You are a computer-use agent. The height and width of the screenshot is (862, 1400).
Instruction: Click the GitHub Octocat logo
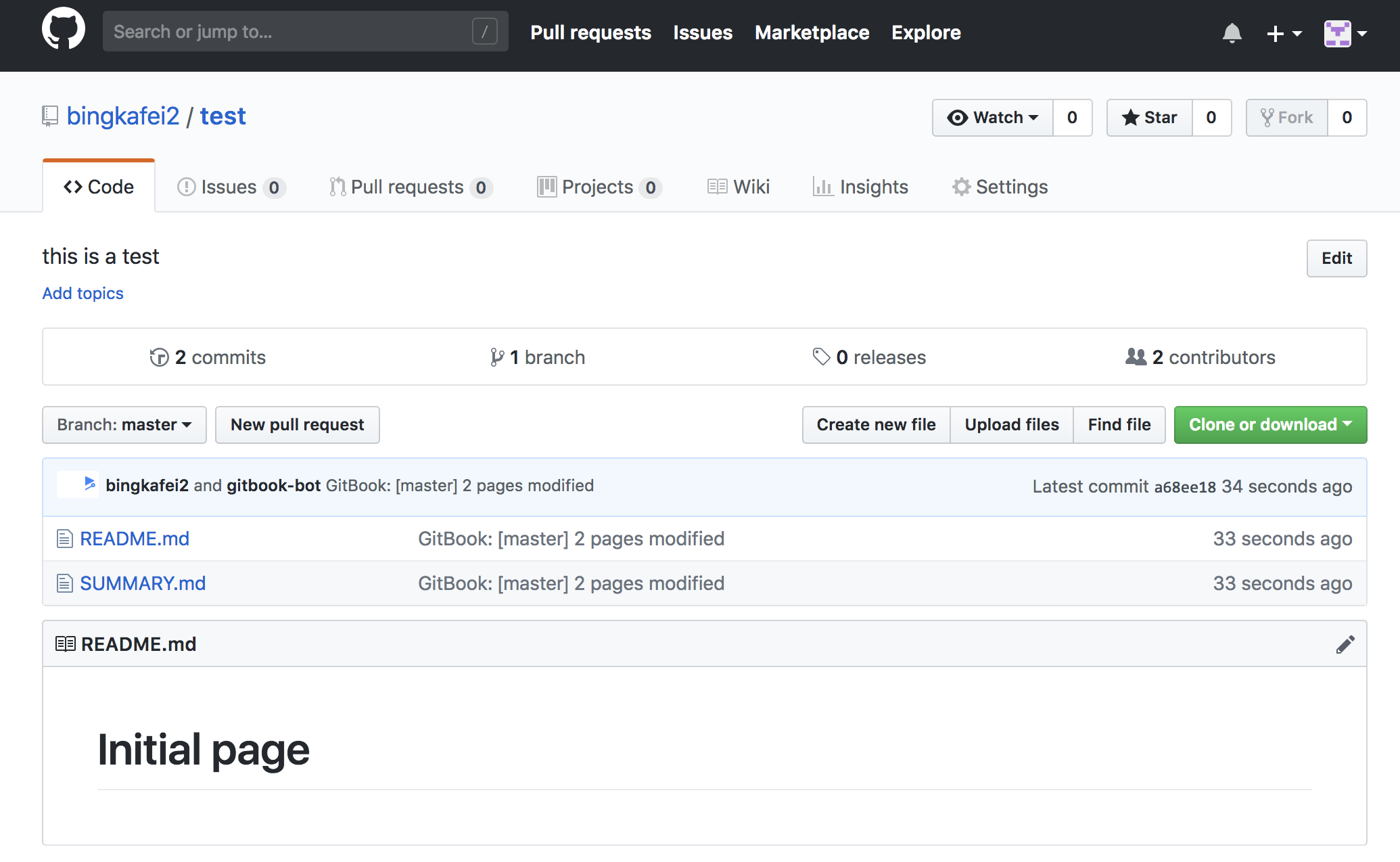tap(63, 30)
